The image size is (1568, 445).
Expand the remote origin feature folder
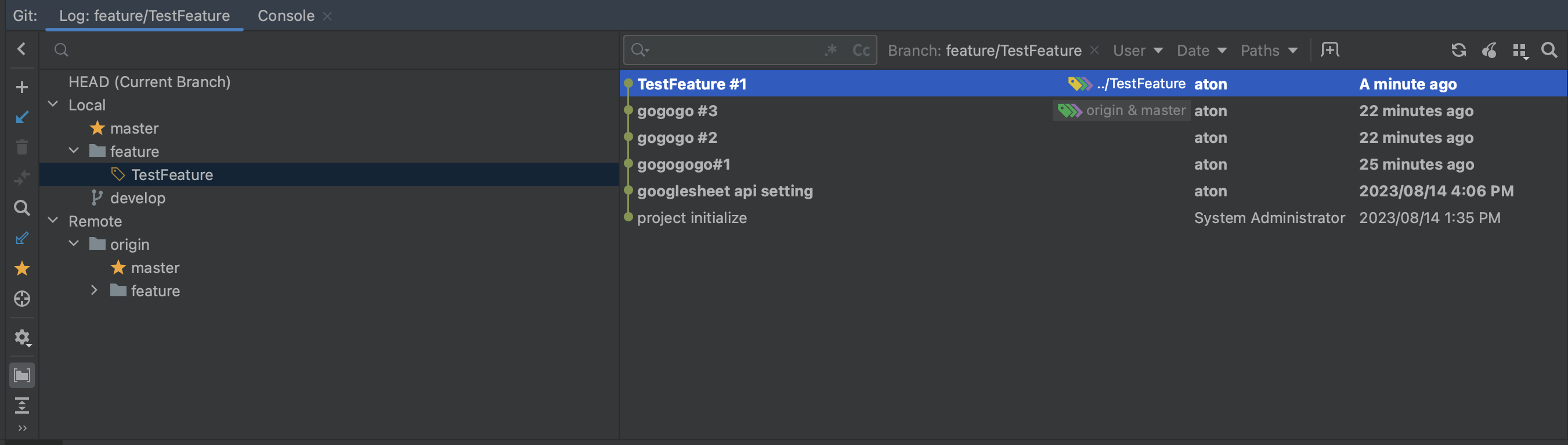click(95, 291)
